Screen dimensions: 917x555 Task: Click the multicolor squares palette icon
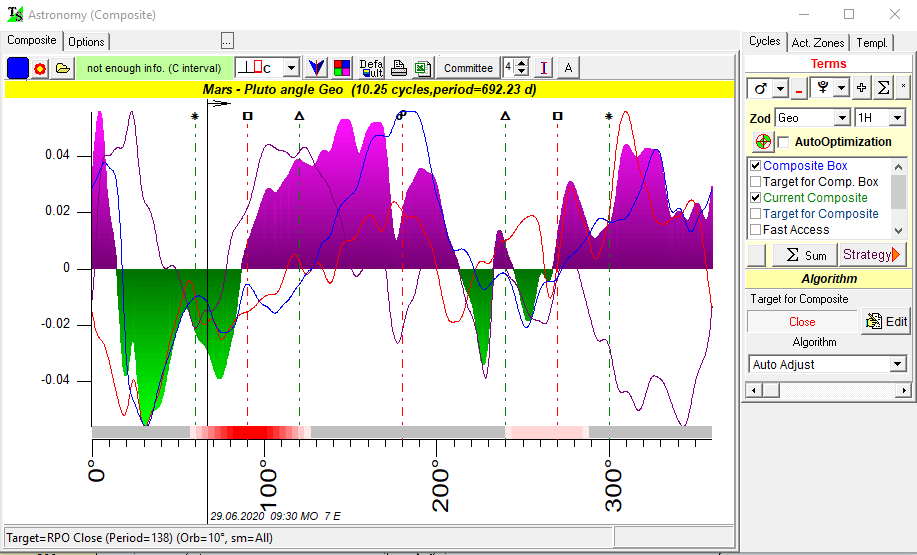click(x=342, y=68)
